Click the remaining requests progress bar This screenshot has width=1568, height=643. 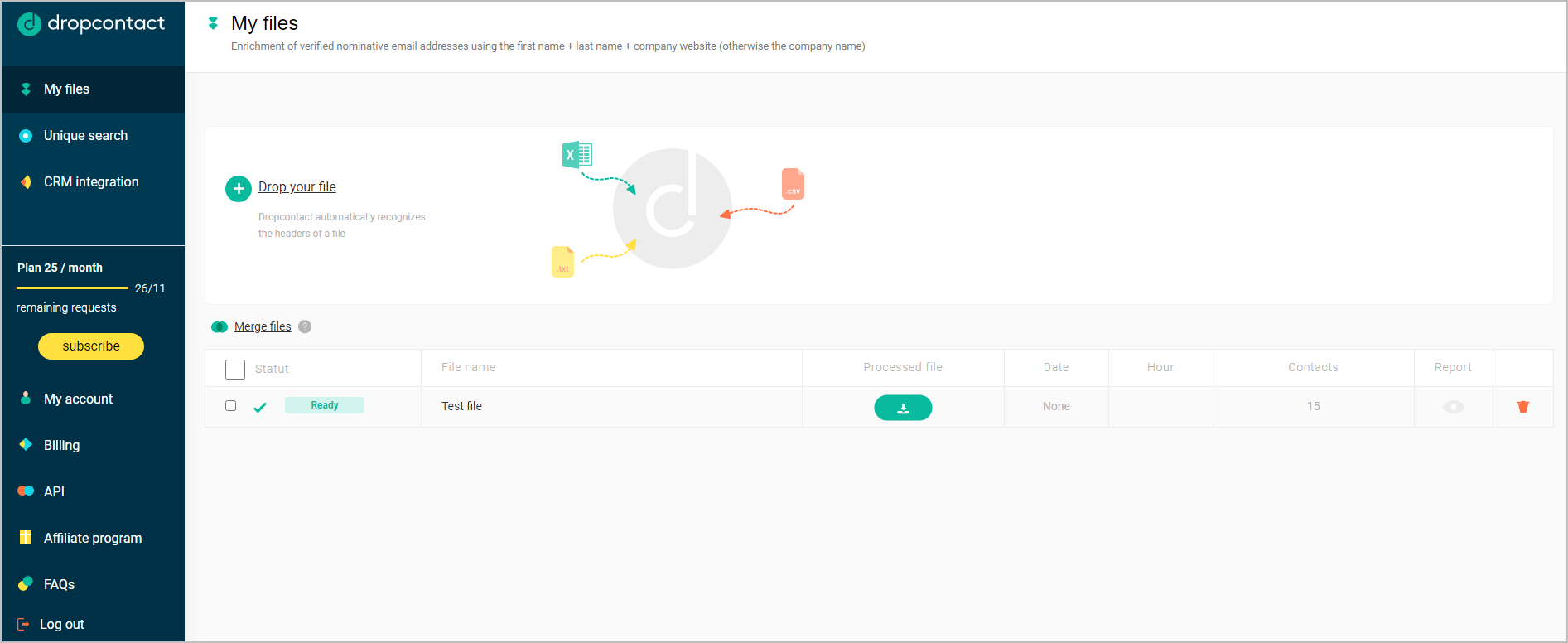(x=72, y=288)
